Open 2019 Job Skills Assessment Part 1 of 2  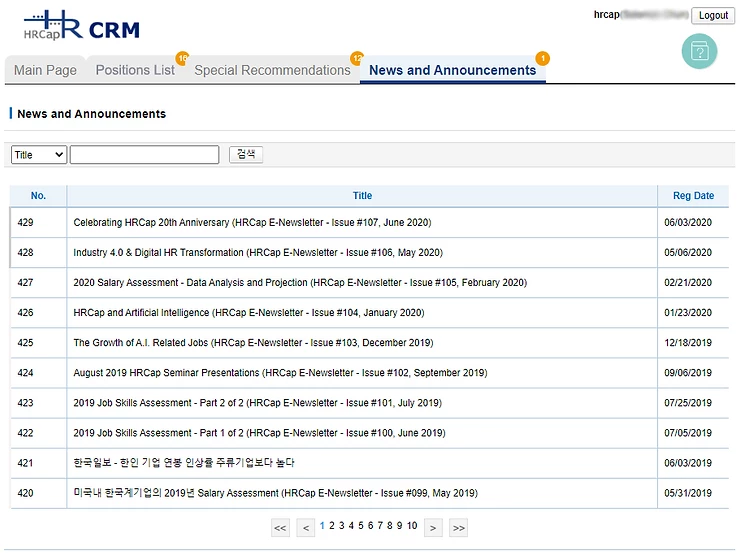[x=259, y=433]
